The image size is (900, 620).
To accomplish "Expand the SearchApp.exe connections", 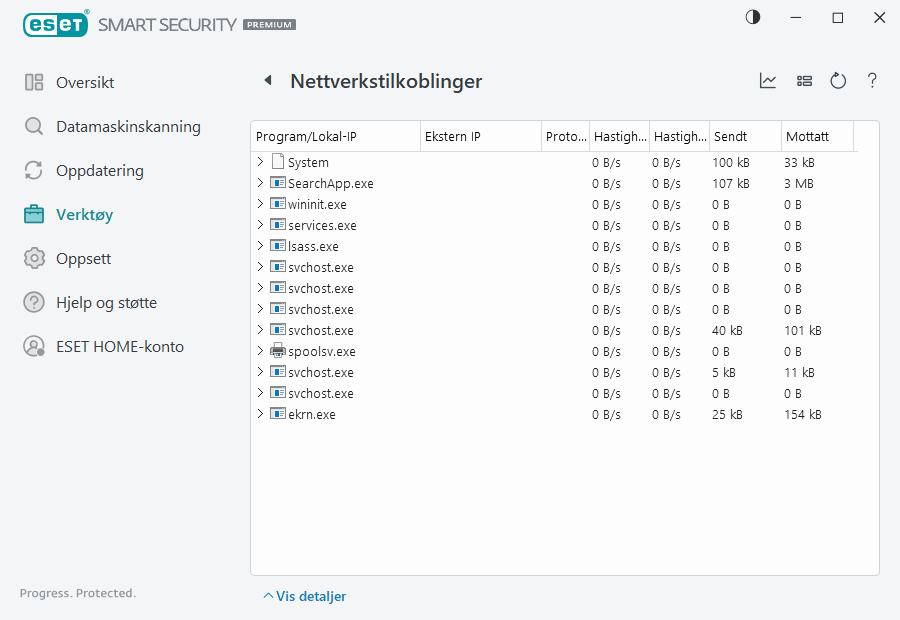I will tap(260, 183).
